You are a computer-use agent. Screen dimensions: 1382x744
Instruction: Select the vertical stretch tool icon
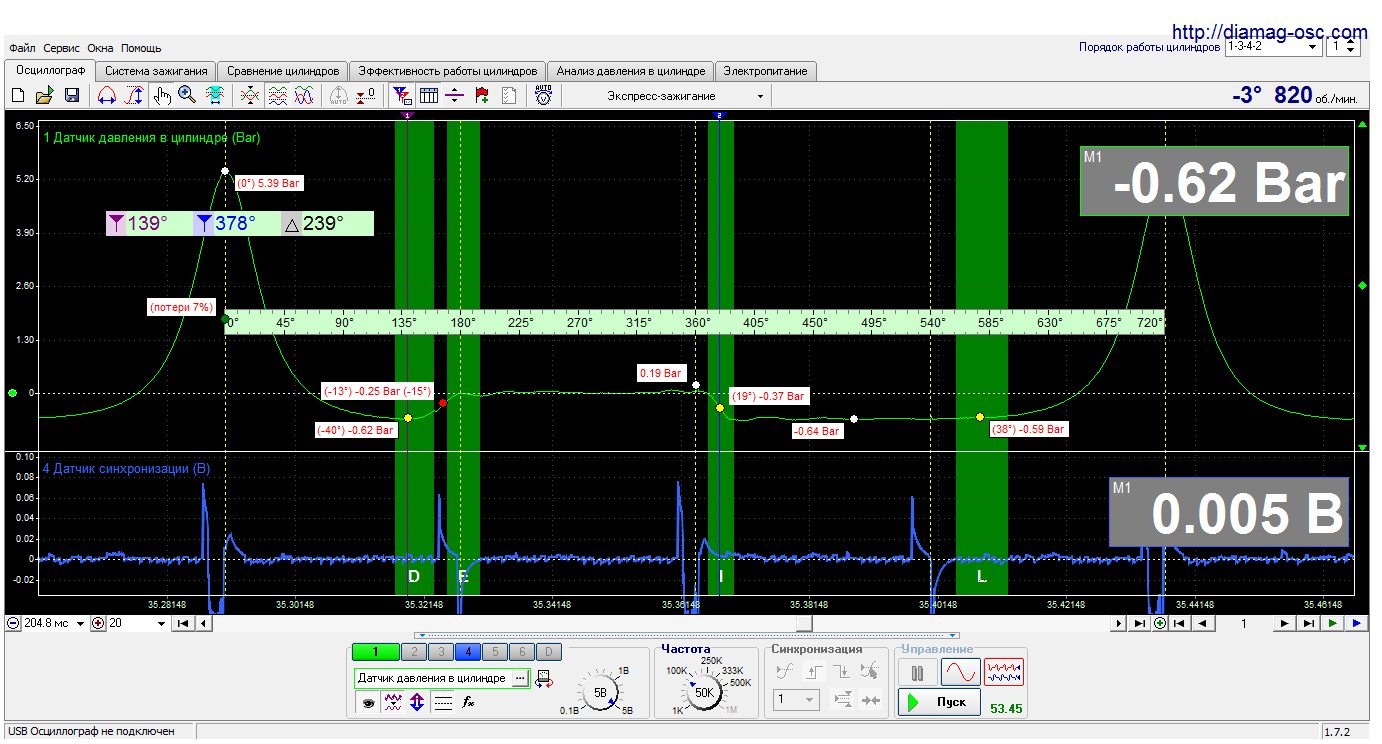tap(134, 96)
